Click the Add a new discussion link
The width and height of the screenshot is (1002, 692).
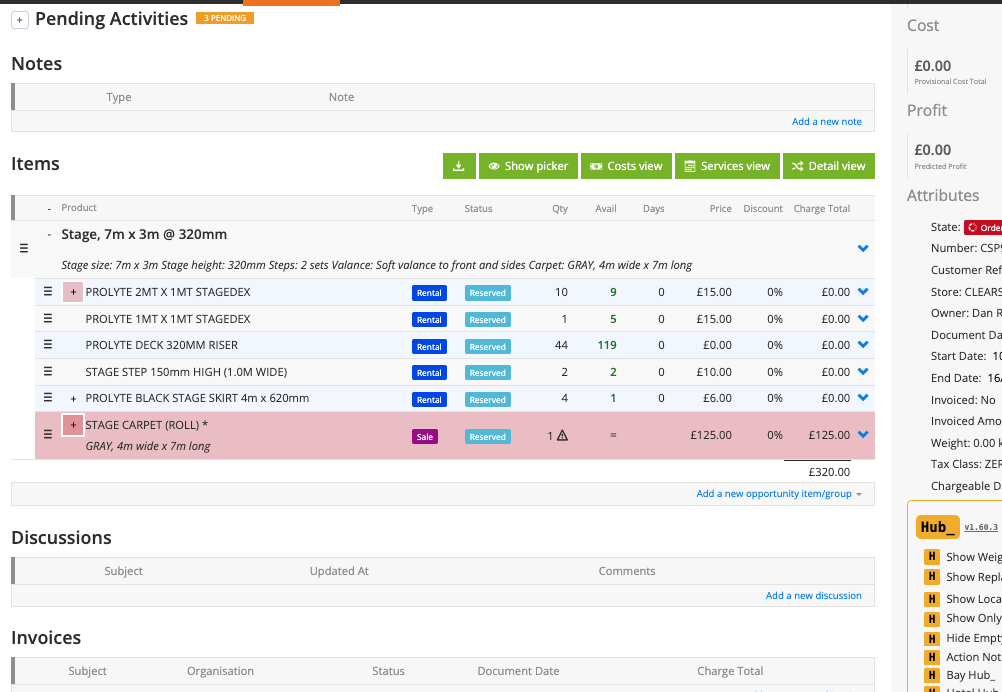[x=813, y=596]
